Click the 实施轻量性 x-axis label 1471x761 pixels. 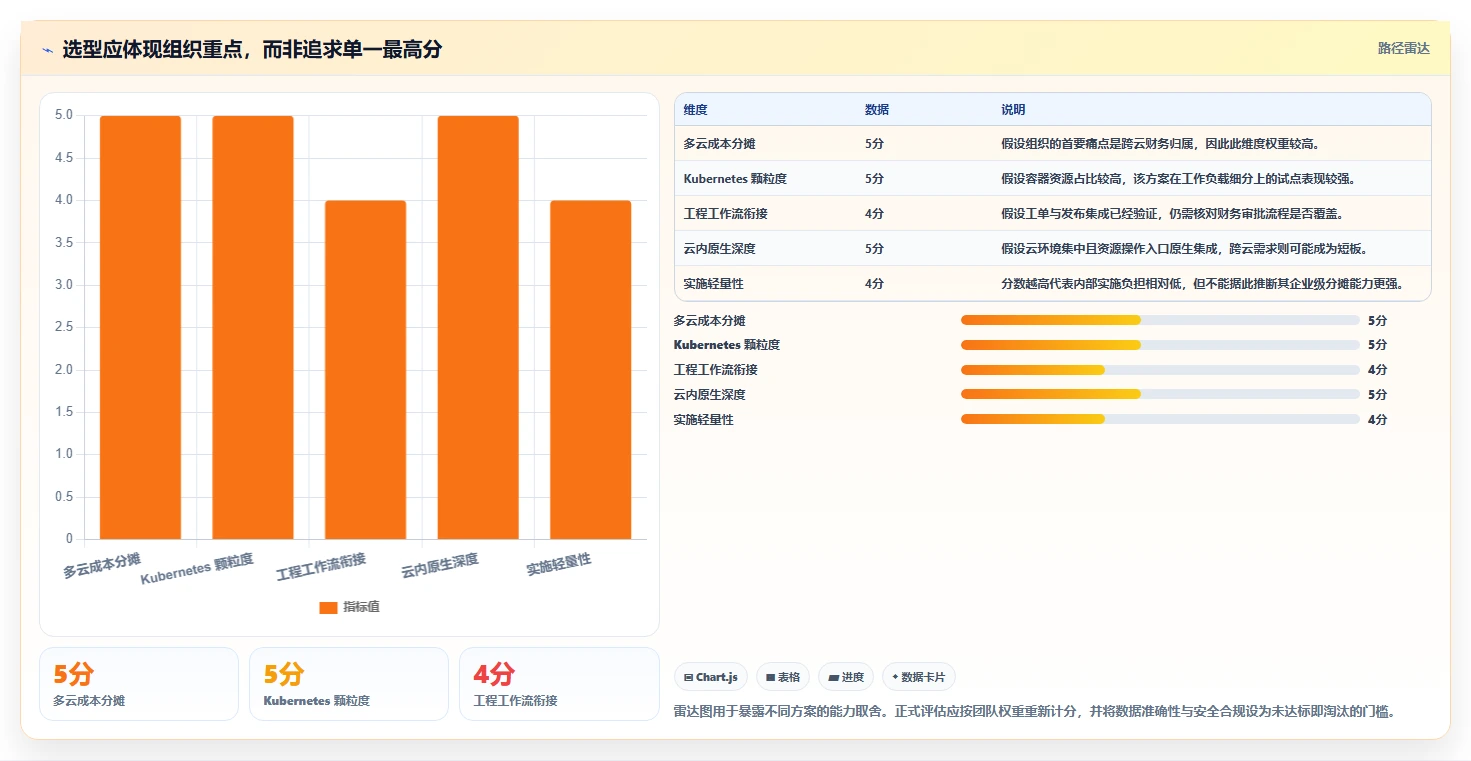(559, 565)
